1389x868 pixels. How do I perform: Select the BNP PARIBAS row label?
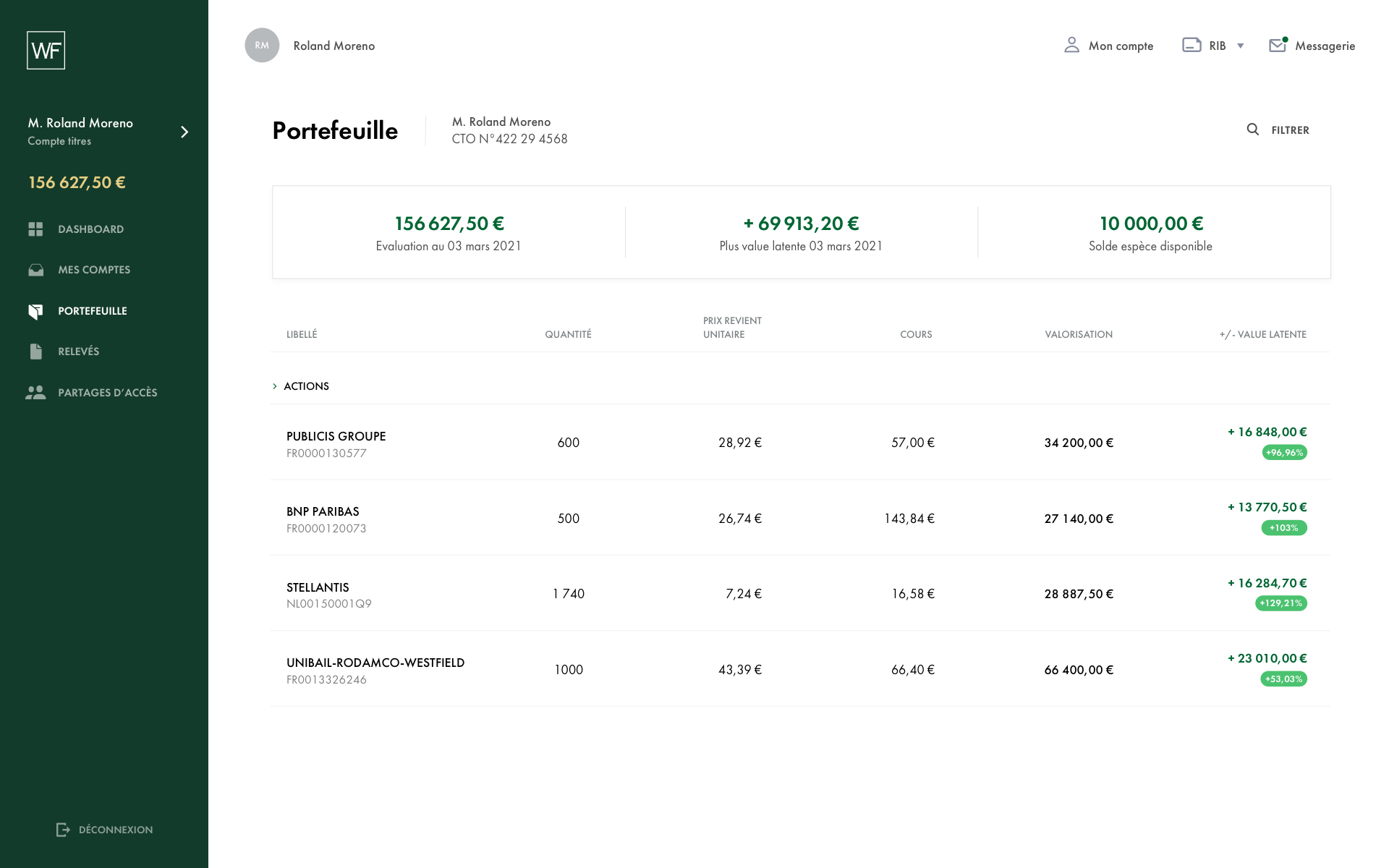(x=323, y=511)
